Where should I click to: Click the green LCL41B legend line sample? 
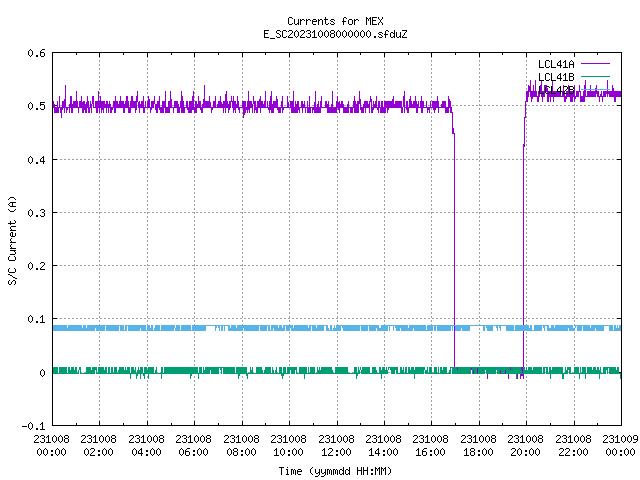[x=595, y=77]
